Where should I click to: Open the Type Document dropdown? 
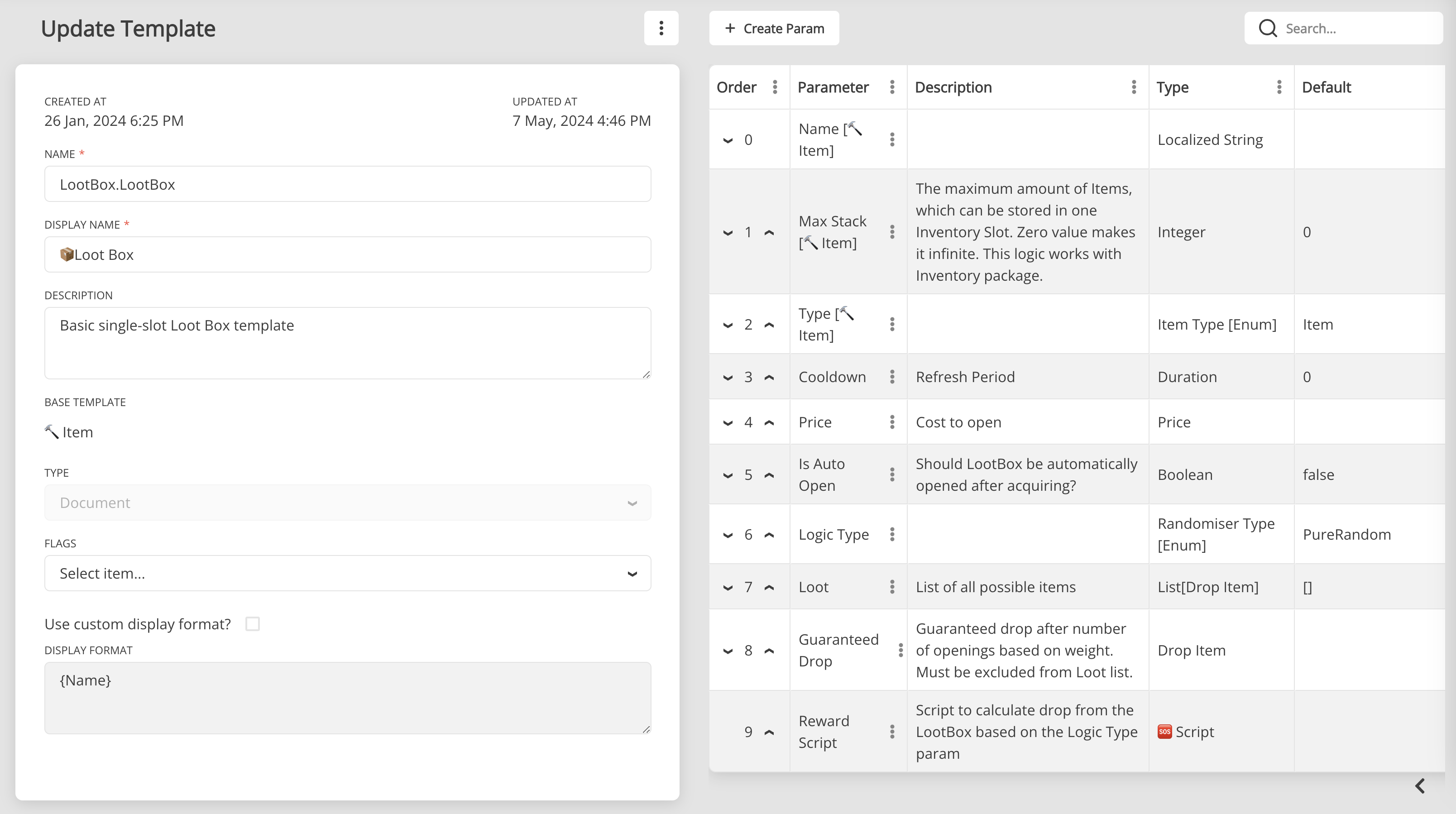[348, 503]
